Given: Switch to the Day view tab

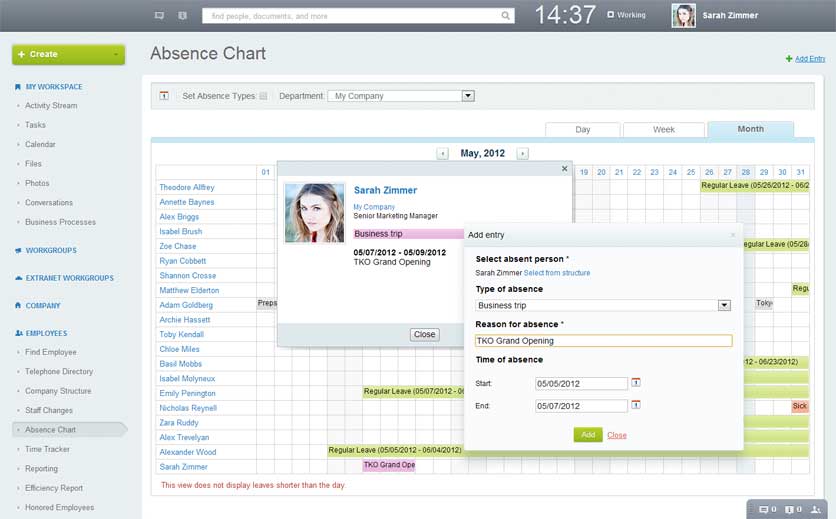Looking at the screenshot, I should click(582, 129).
